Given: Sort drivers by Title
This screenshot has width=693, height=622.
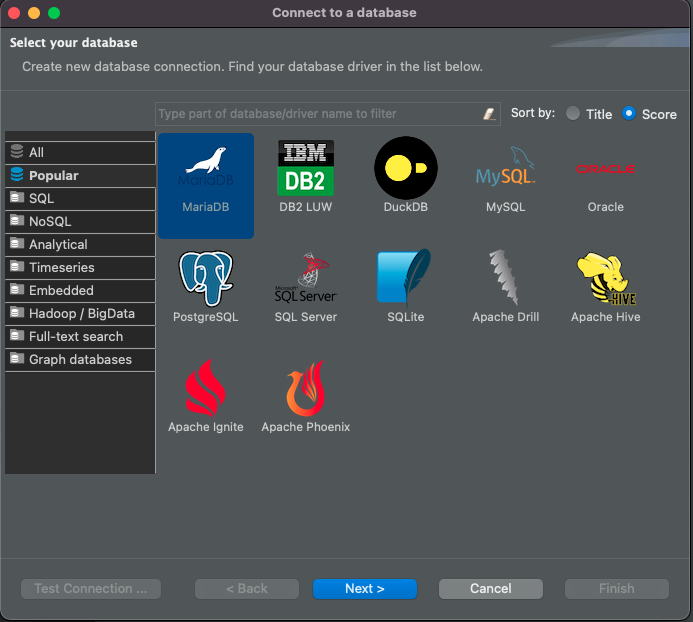Looking at the screenshot, I should [589, 114].
